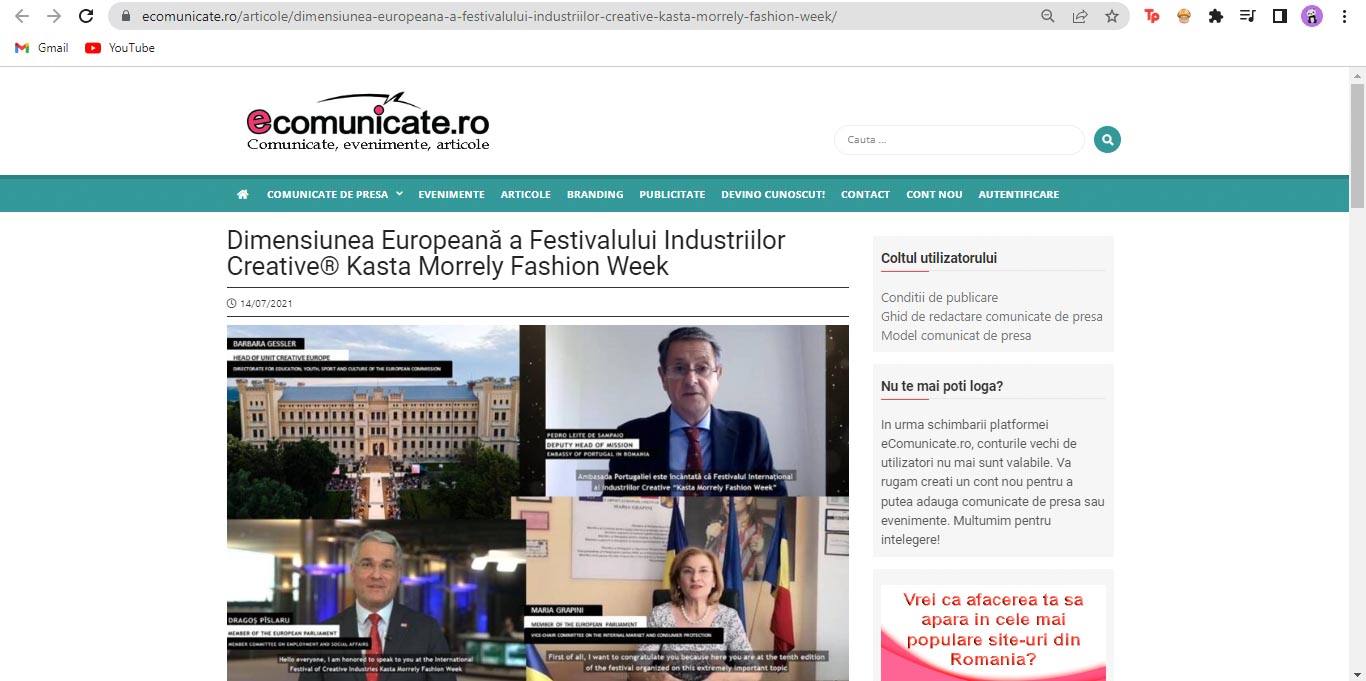This screenshot has width=1366, height=681.
Task: Open the Contact menu item
Action: tap(865, 194)
